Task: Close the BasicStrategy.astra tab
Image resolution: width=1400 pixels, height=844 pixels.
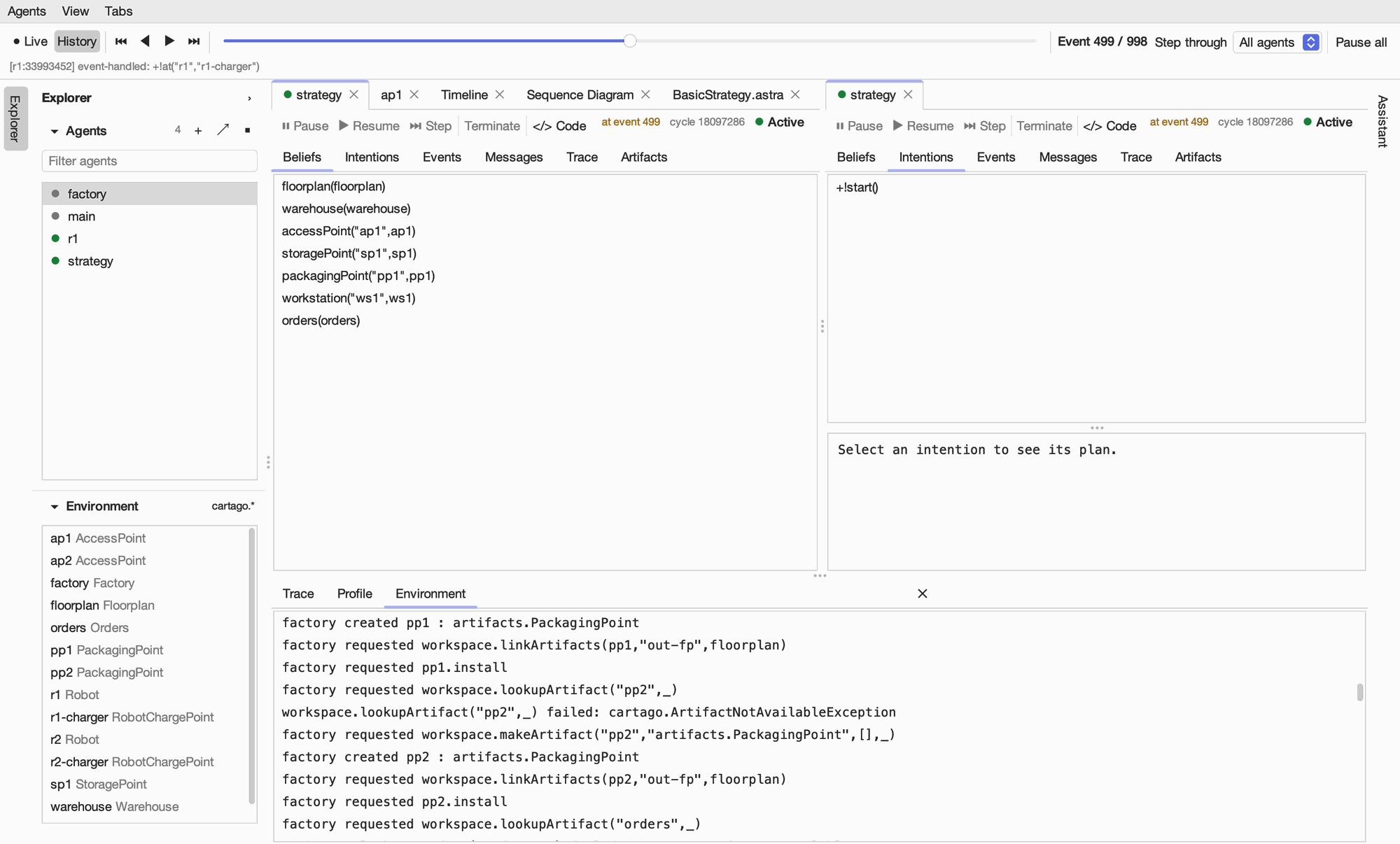Action: [795, 94]
